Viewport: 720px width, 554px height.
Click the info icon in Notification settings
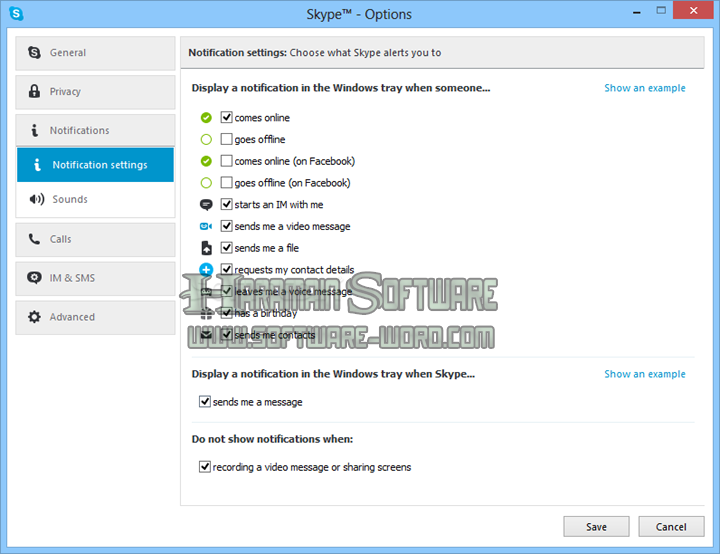(x=37, y=164)
